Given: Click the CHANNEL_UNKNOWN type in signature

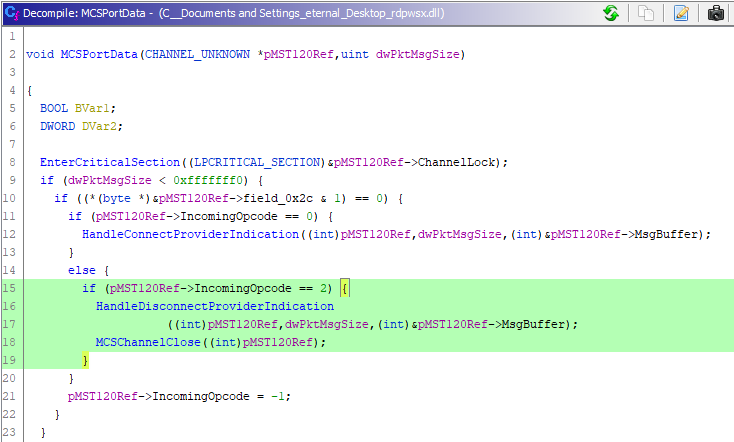Looking at the screenshot, I should (x=198, y=54).
